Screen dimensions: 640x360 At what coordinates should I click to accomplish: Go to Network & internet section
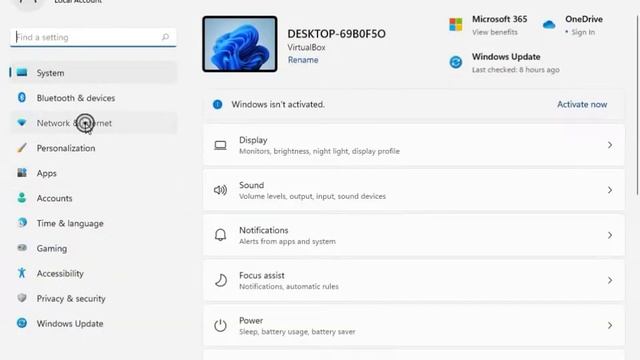point(93,123)
